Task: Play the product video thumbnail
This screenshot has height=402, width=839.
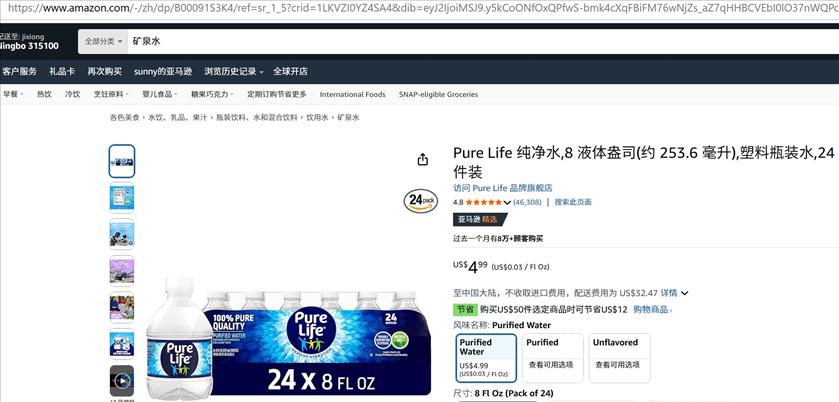Action: pyautogui.click(x=122, y=381)
